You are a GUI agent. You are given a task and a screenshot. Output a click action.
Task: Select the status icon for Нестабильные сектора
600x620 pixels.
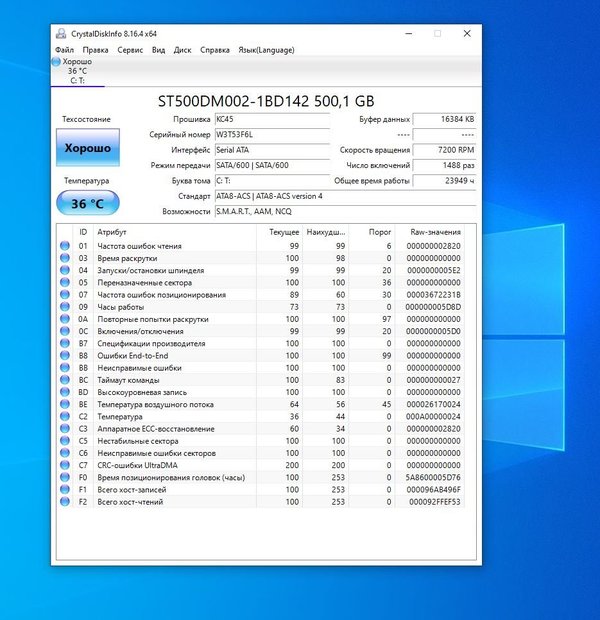tap(65, 440)
